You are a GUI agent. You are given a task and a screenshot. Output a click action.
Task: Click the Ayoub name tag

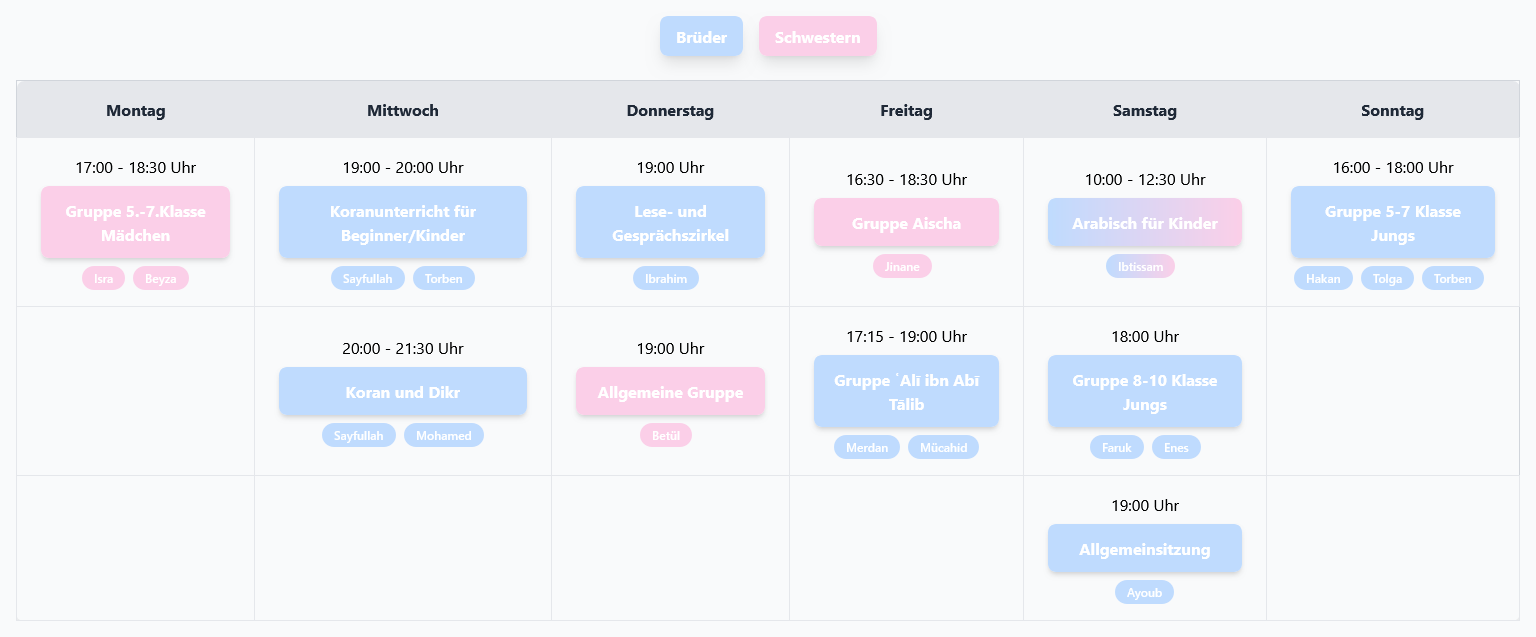coord(1144,592)
